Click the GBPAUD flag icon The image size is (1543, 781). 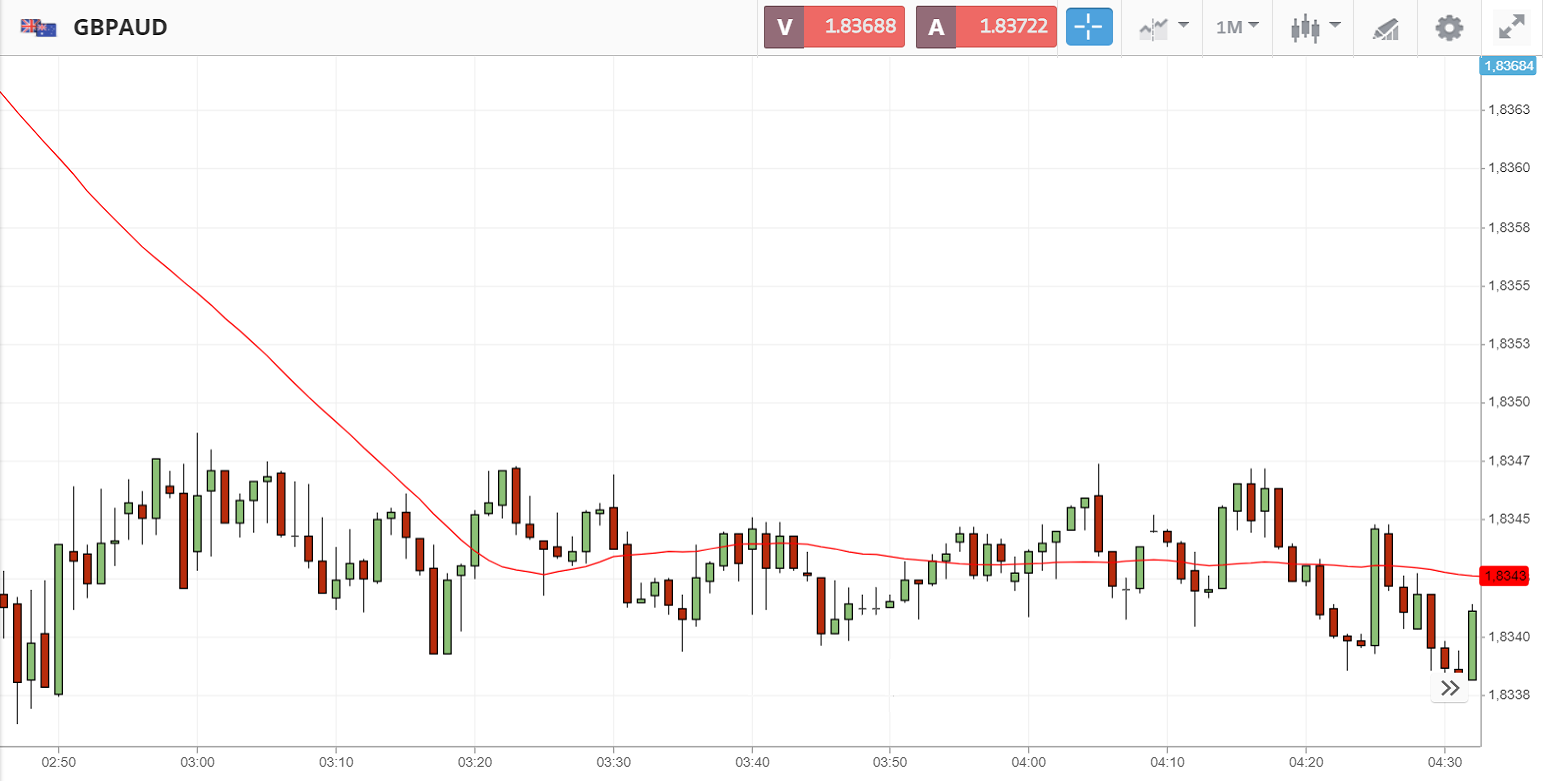(38, 27)
